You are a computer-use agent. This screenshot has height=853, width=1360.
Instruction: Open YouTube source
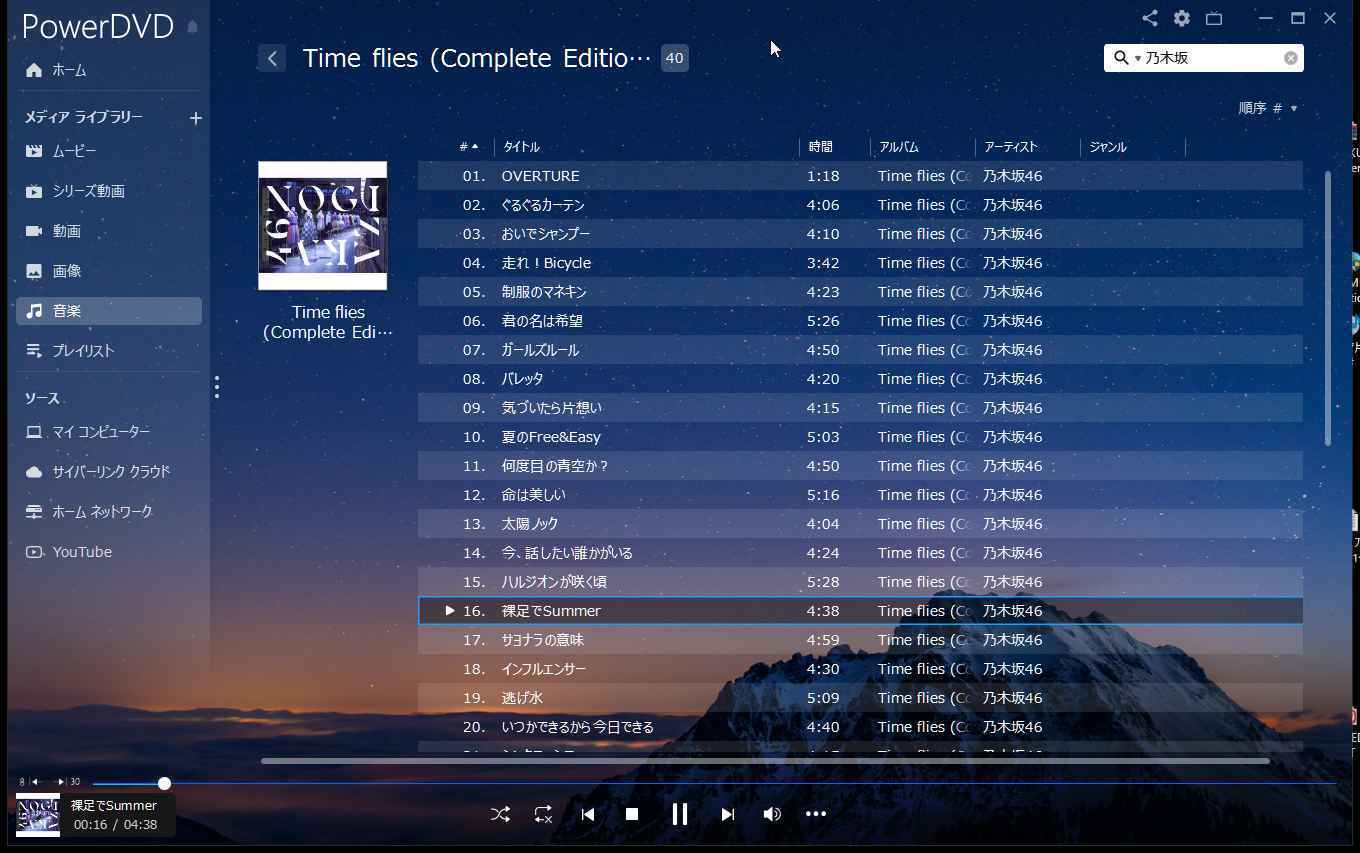tap(108, 552)
